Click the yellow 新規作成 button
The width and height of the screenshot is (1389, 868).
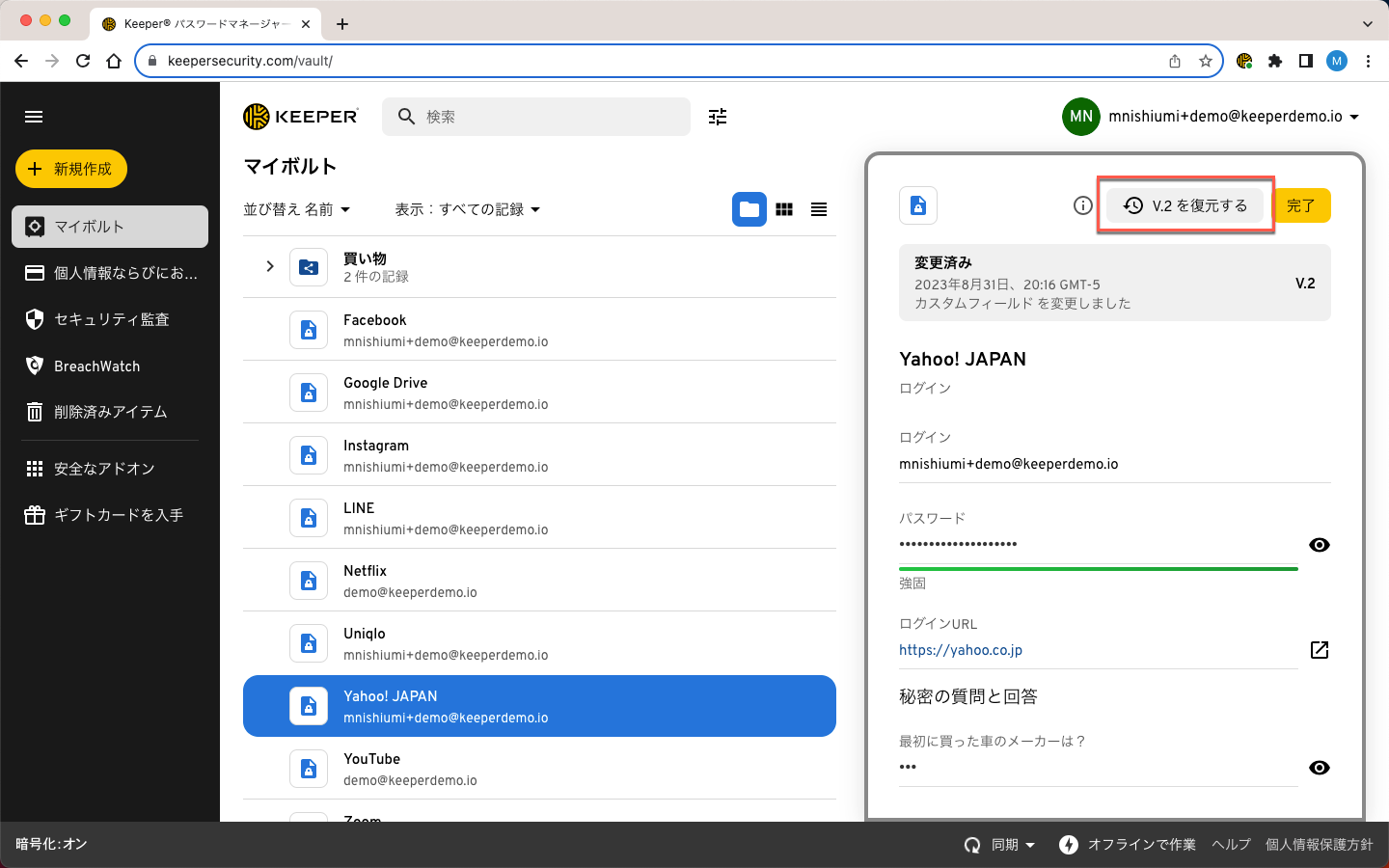(x=71, y=169)
